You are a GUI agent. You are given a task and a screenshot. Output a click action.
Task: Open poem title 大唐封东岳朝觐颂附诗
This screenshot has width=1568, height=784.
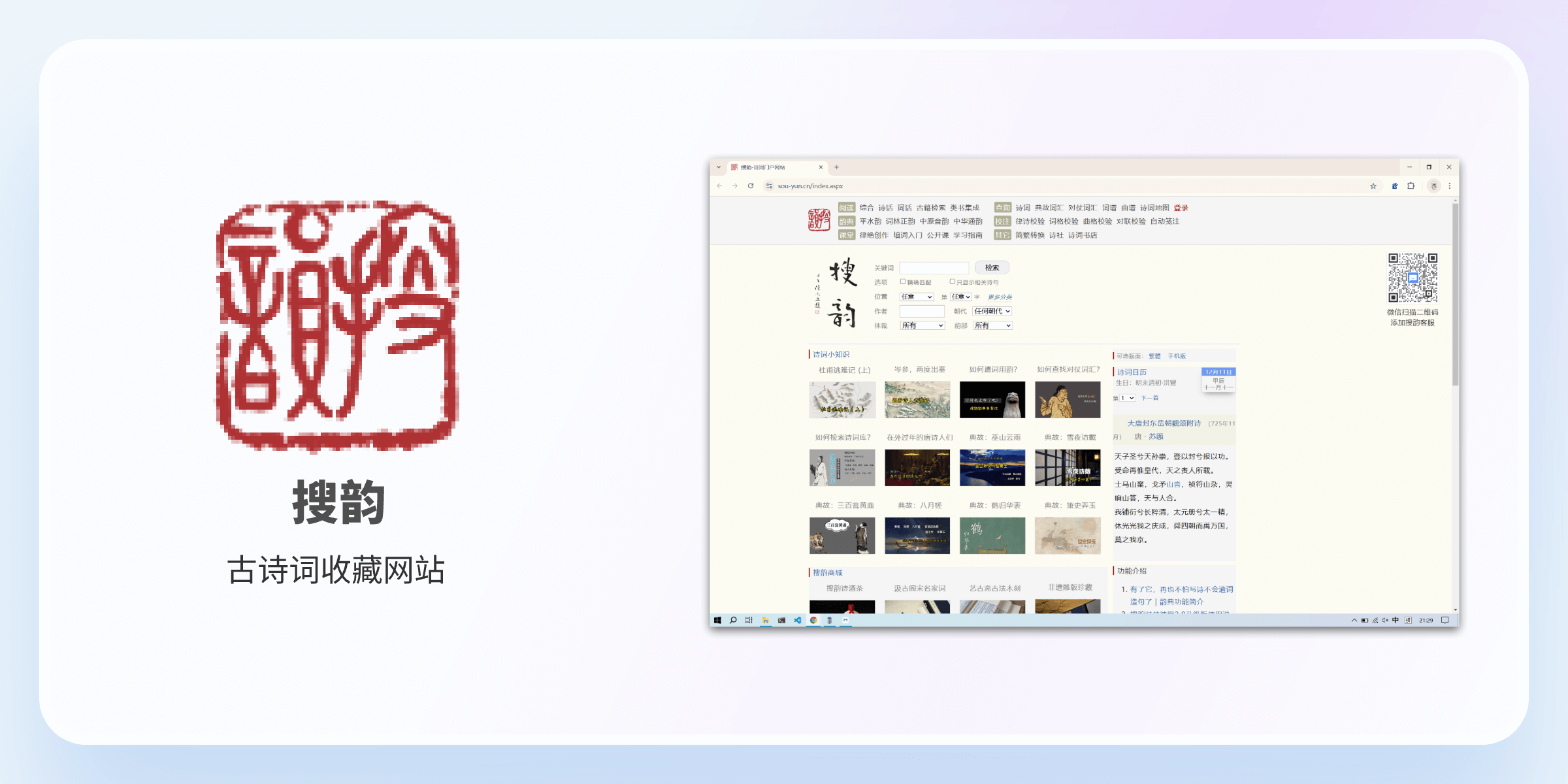pyautogui.click(x=1164, y=423)
